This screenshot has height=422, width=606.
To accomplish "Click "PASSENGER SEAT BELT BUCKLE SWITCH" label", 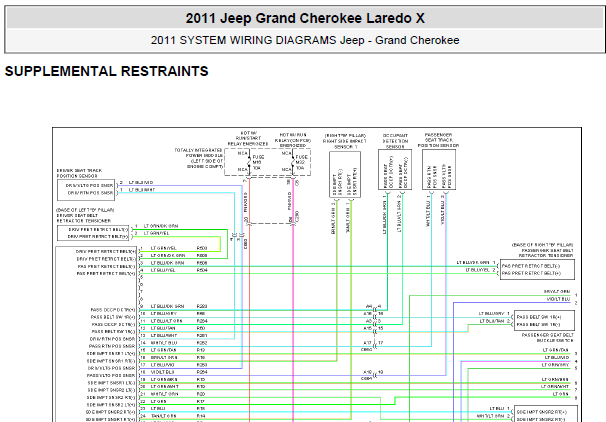I will coord(548,338).
